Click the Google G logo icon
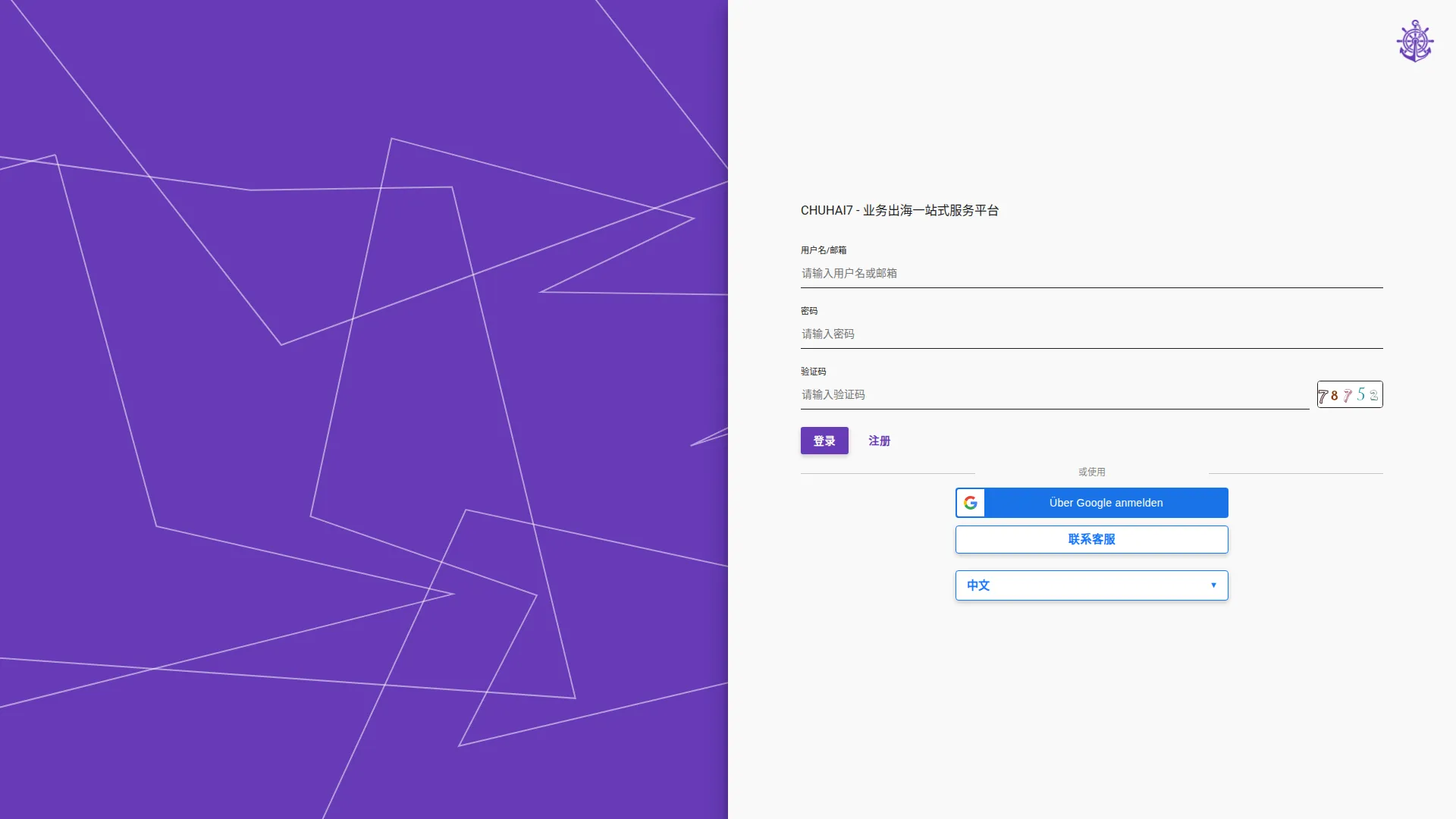The width and height of the screenshot is (1456, 819). [971, 503]
